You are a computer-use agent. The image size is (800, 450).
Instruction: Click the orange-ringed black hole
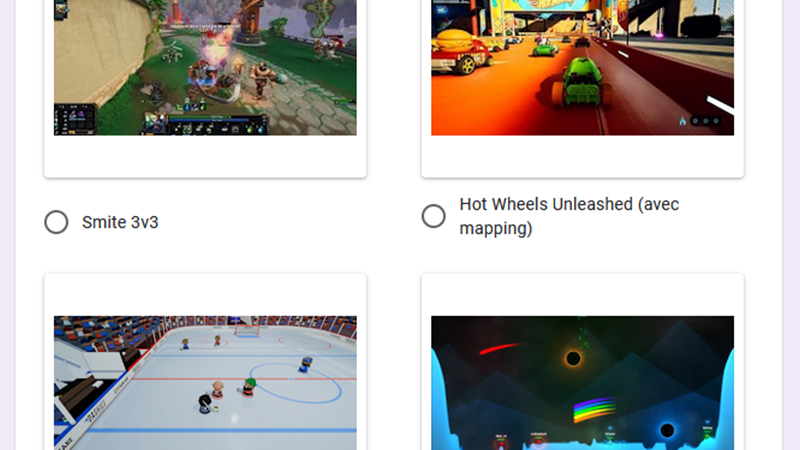(573, 359)
